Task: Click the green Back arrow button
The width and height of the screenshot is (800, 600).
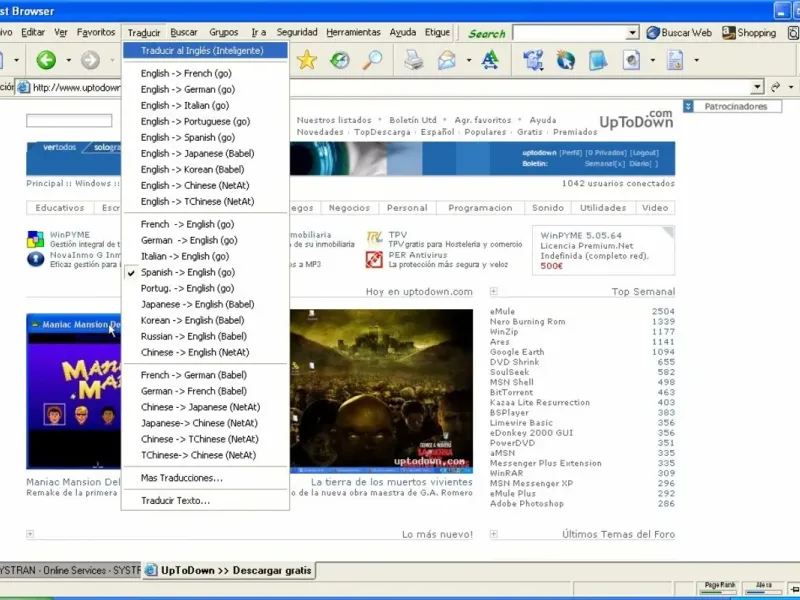Action: 46,61
